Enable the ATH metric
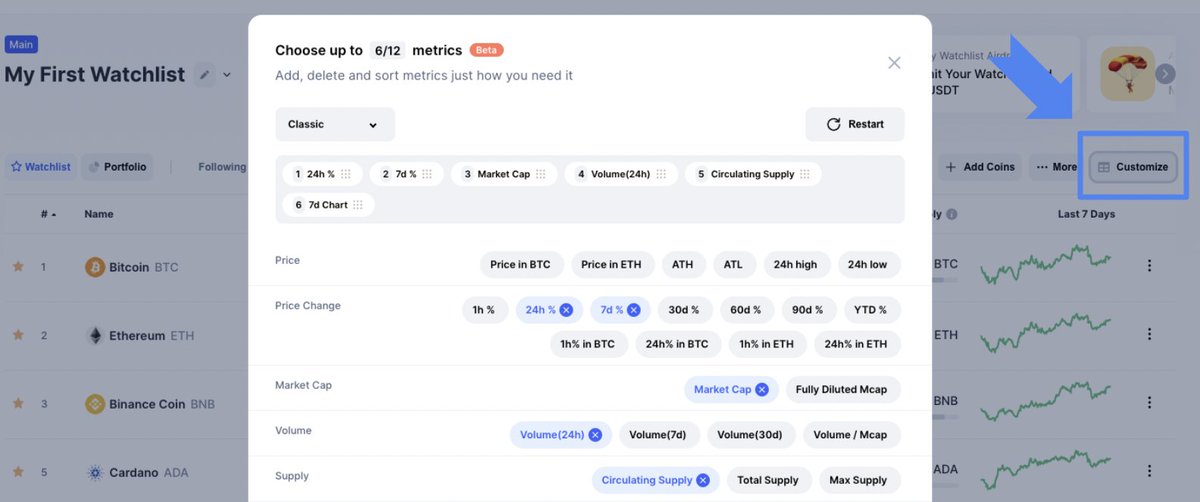The image size is (1200, 502). (x=682, y=265)
